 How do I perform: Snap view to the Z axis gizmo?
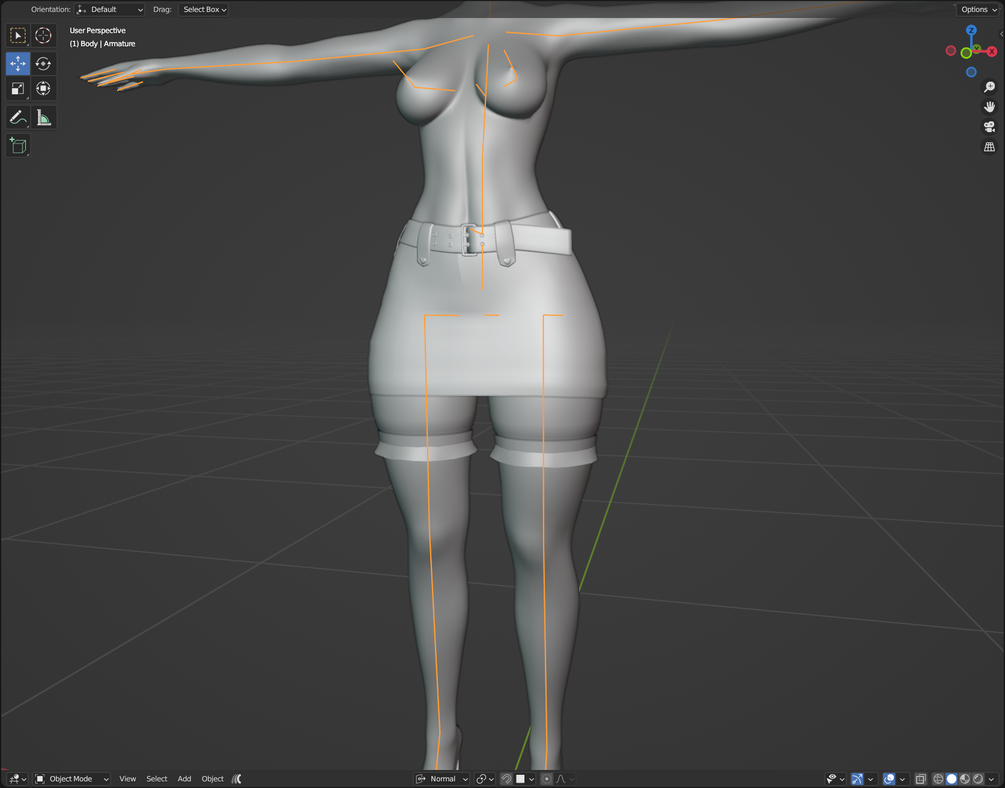pyautogui.click(x=971, y=30)
